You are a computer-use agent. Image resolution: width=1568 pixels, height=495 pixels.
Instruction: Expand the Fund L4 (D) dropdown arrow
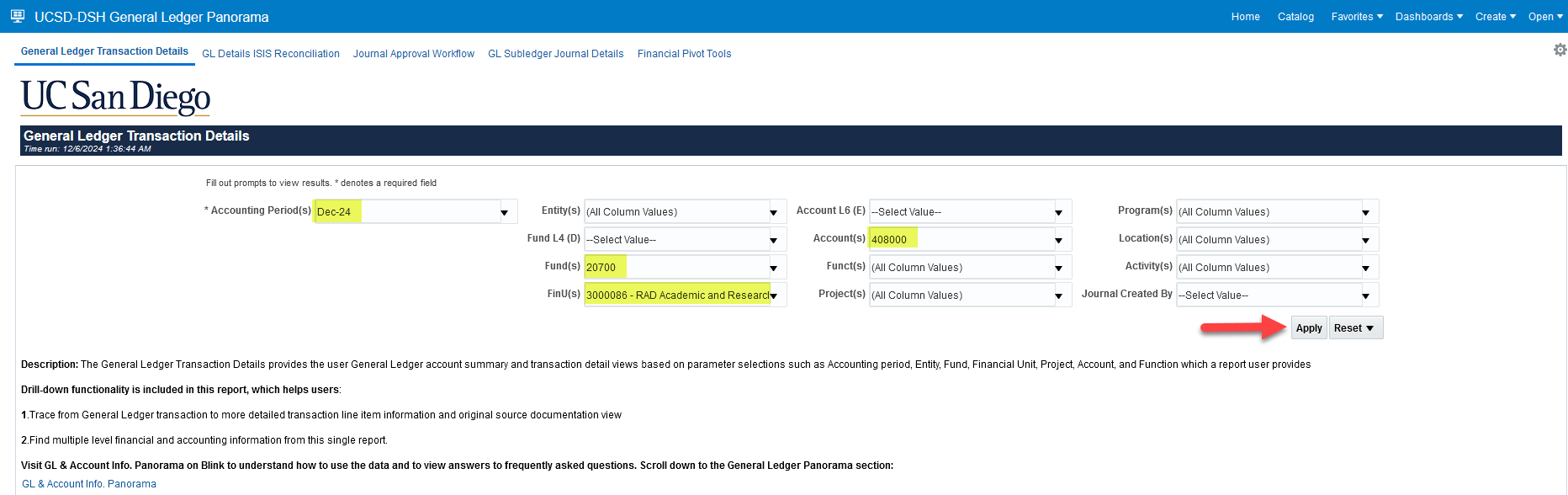(774, 240)
